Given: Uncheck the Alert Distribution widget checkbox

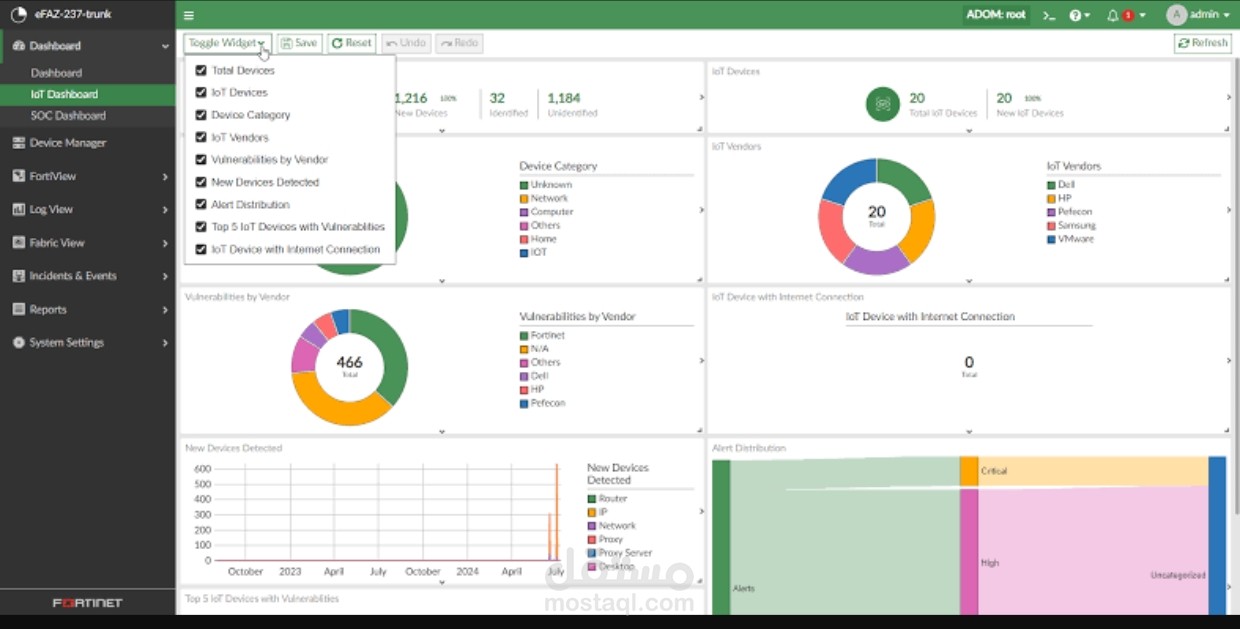Looking at the screenshot, I should [201, 204].
